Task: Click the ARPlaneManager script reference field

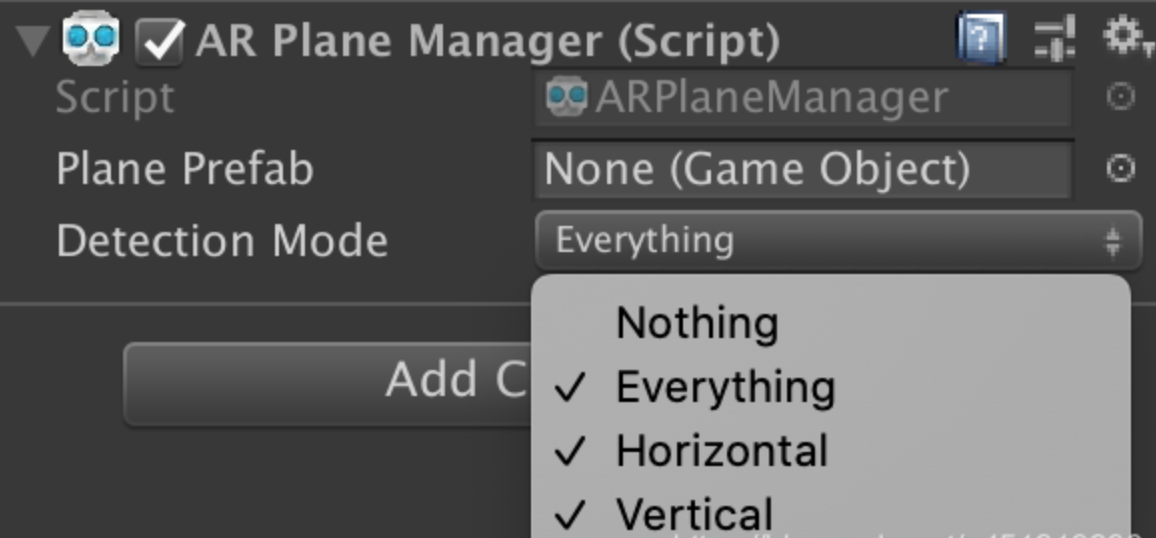Action: pos(802,97)
